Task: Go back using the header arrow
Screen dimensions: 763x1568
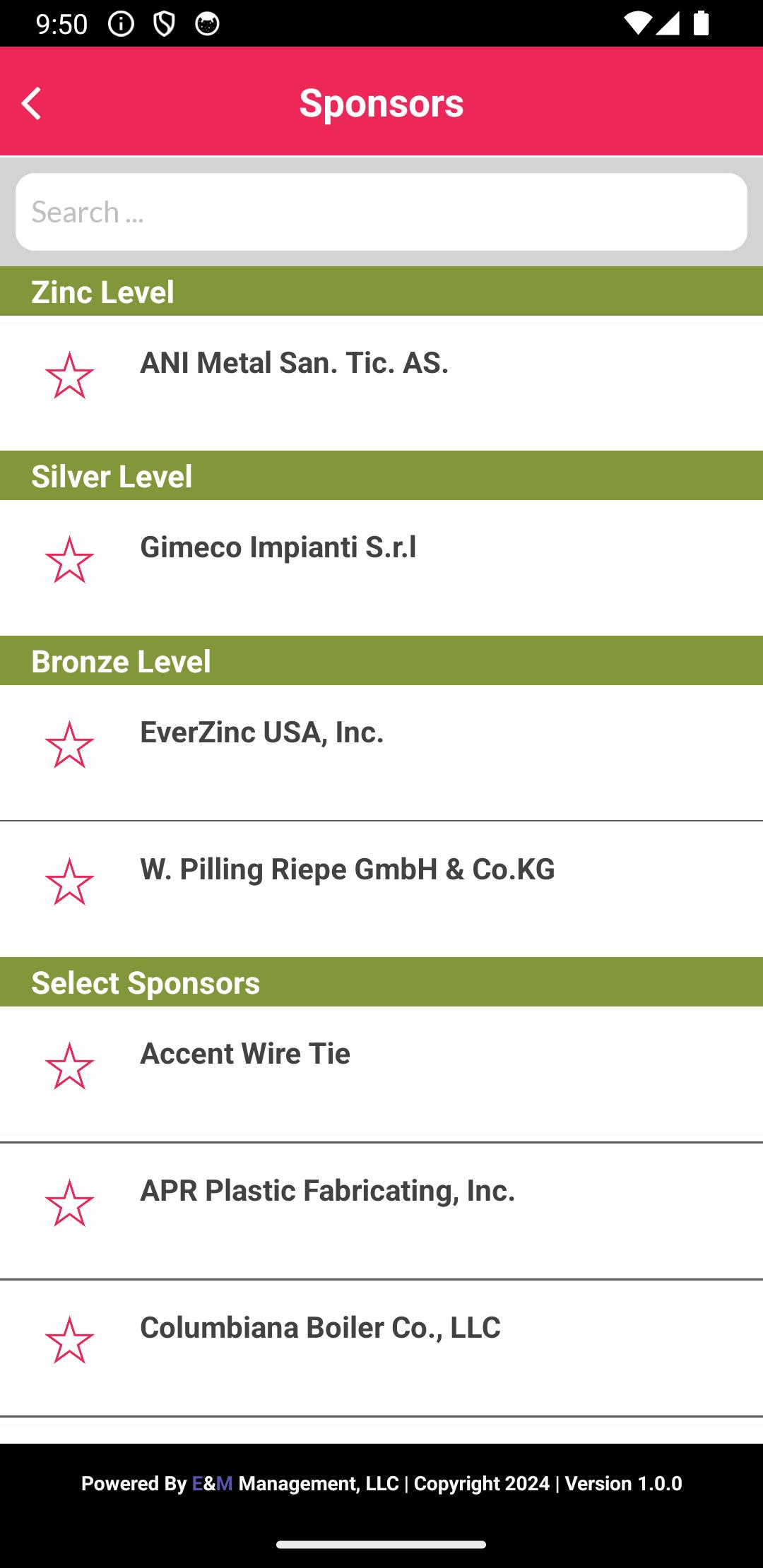Action: [31, 104]
